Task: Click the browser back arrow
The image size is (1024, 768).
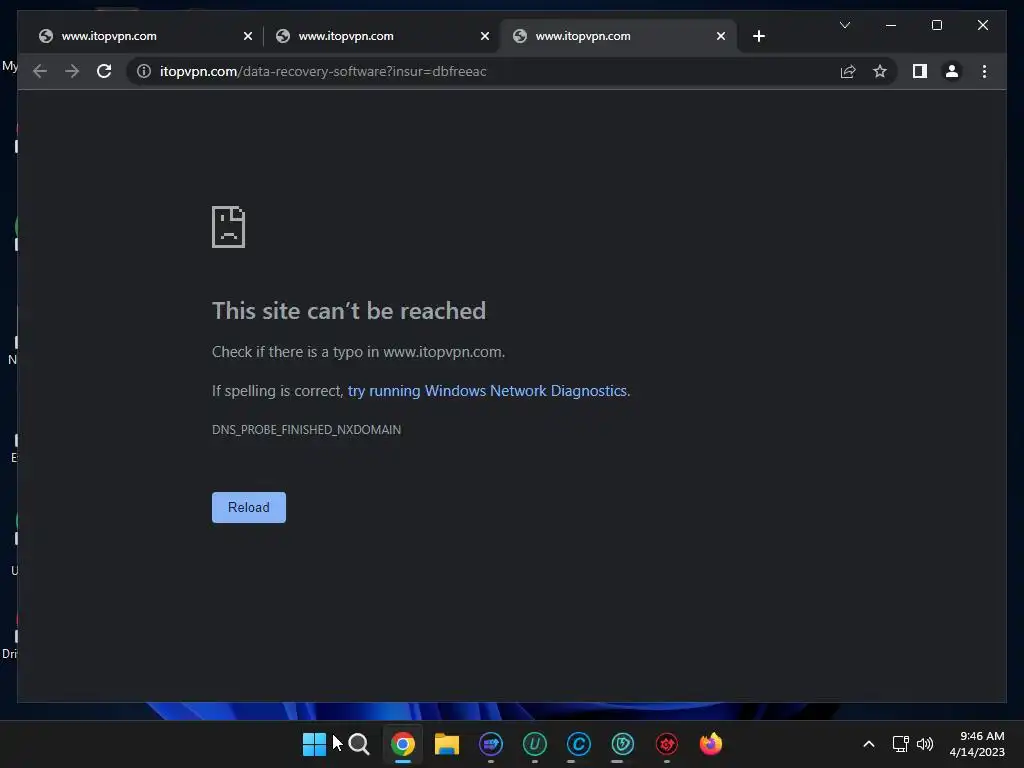Action: (x=40, y=71)
